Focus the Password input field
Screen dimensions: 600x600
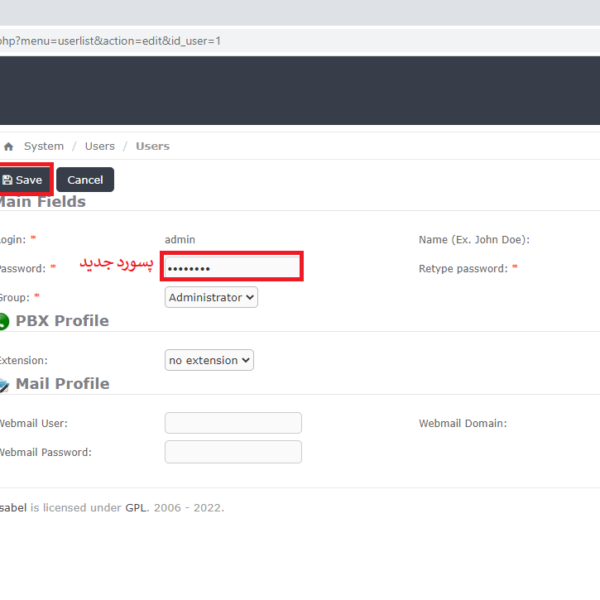232,268
